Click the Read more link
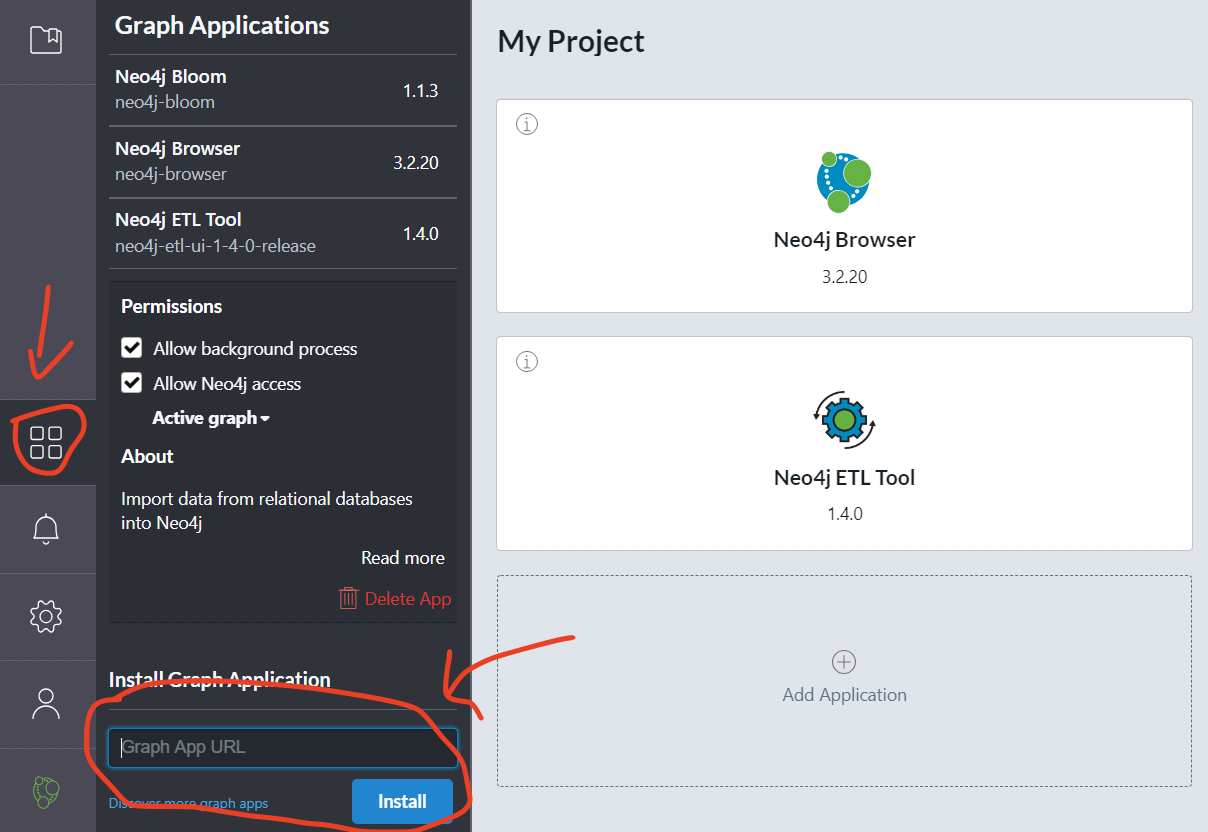Viewport: 1208px width, 832px height. click(402, 557)
